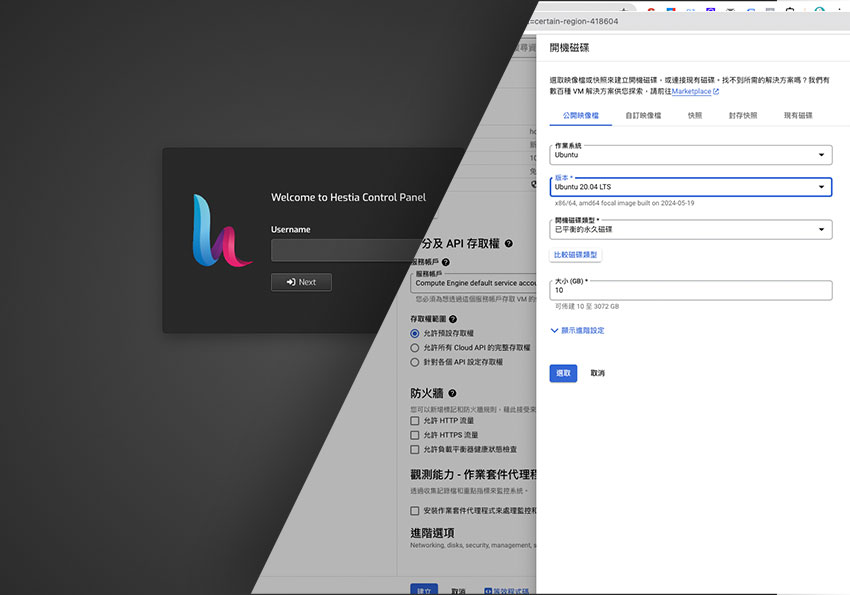Click 'Networking, disks, security, management' description
Screen dimensions: 850x595
pyautogui.click(x=471, y=546)
